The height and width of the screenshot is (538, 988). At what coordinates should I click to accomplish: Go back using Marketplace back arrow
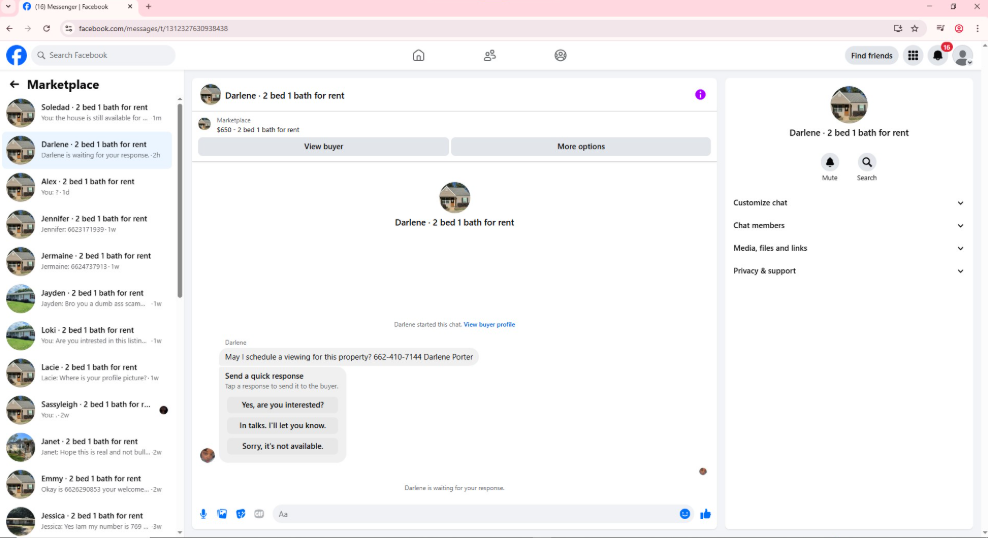[x=14, y=84]
